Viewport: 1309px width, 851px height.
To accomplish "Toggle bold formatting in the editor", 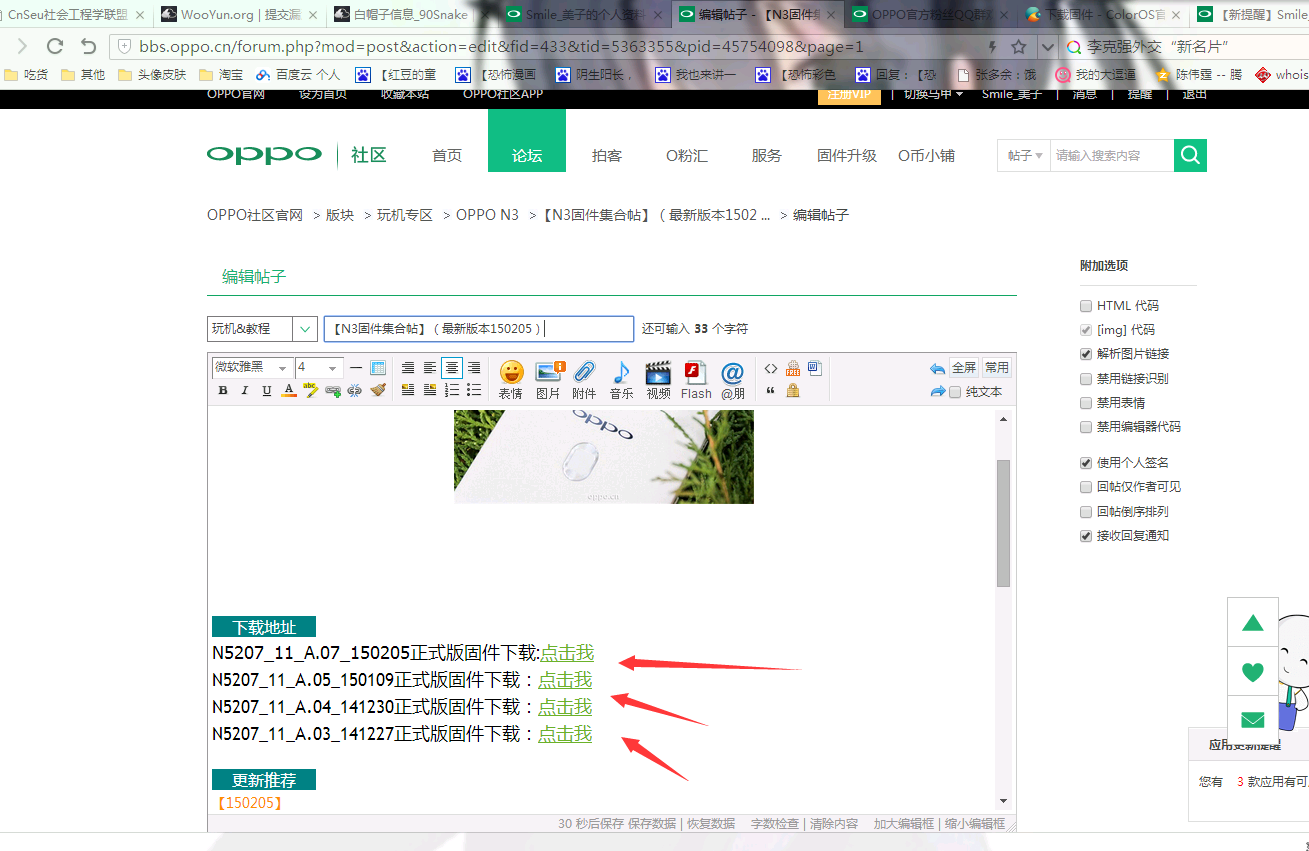I will tap(223, 391).
